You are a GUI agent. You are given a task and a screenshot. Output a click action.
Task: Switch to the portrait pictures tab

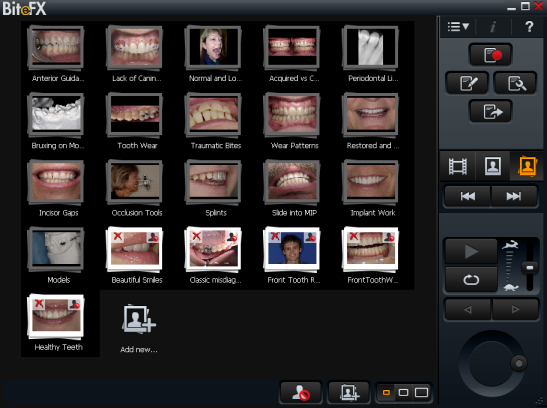[492, 166]
